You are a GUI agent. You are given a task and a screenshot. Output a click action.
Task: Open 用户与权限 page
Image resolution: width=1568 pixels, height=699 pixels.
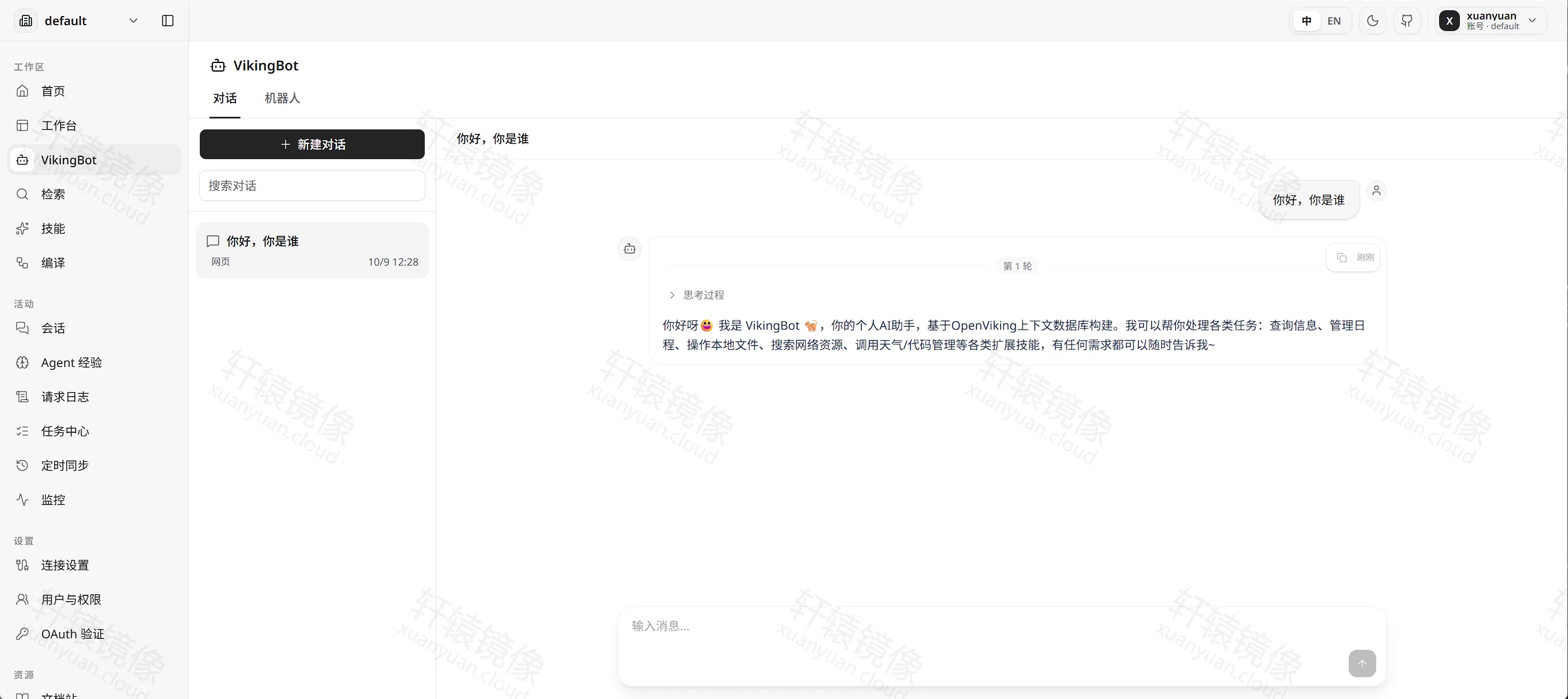tap(94, 600)
